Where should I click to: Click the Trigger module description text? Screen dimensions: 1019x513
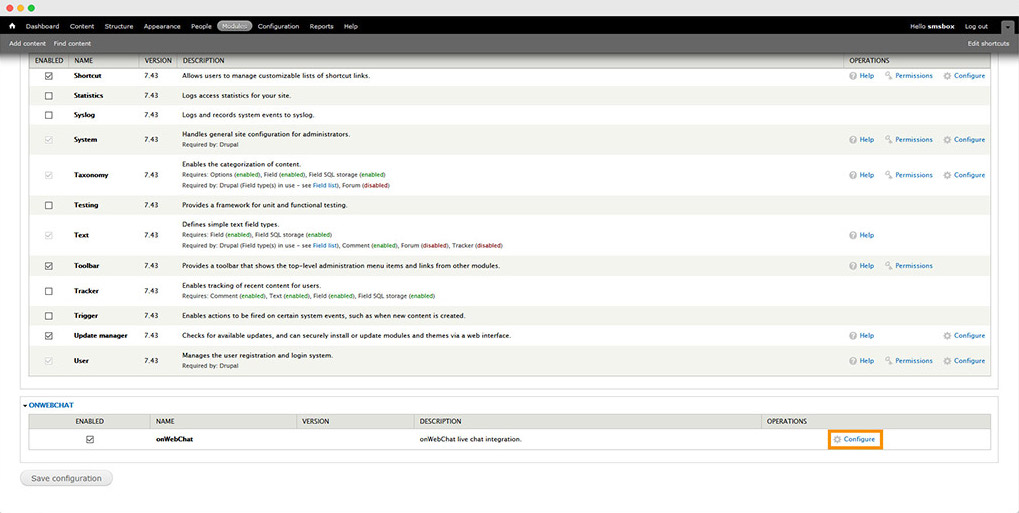(x=324, y=316)
